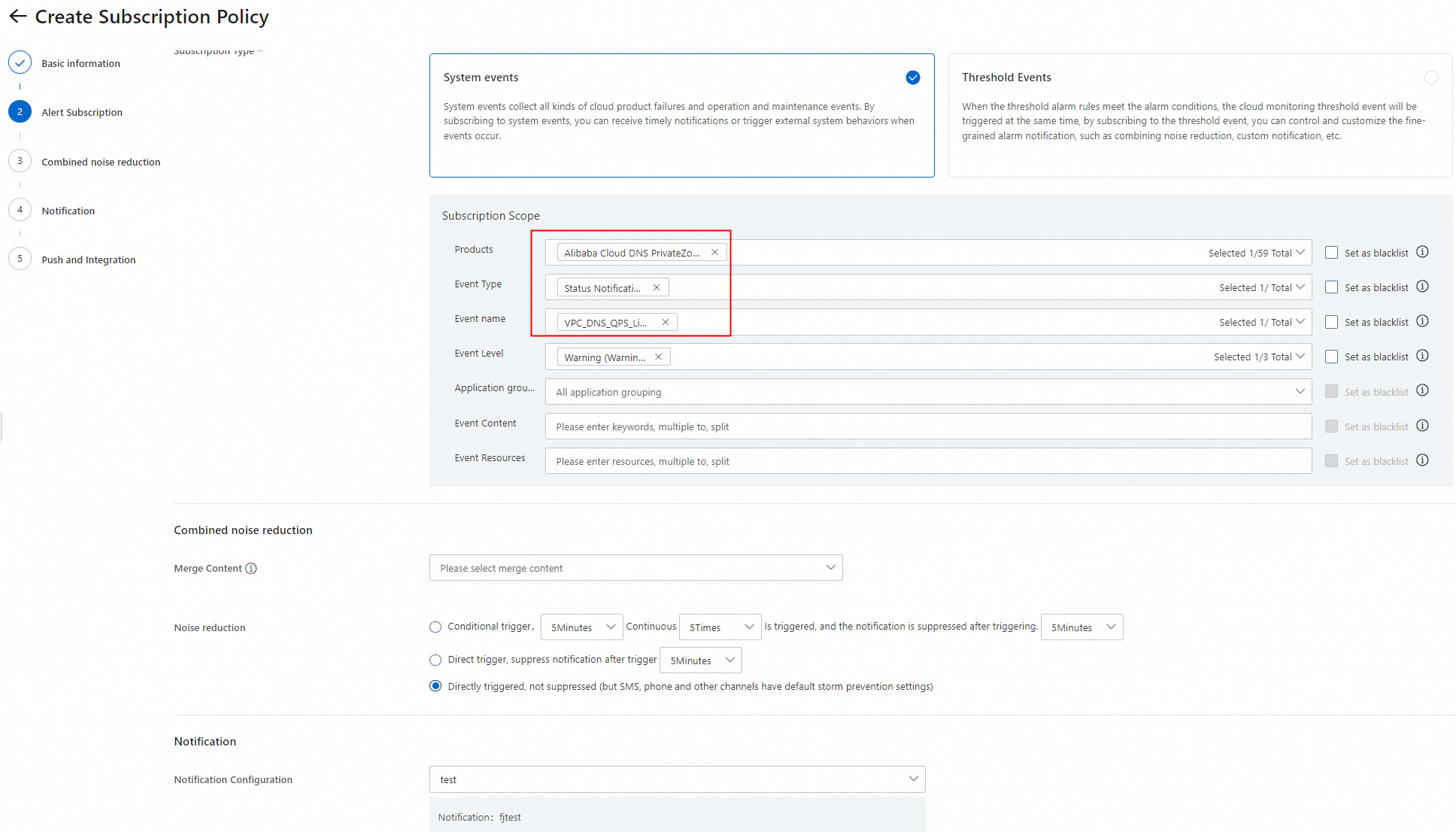Screen dimensions: 1456x832
Task: Click info icon beside Products blacklist option
Action: click(1422, 252)
